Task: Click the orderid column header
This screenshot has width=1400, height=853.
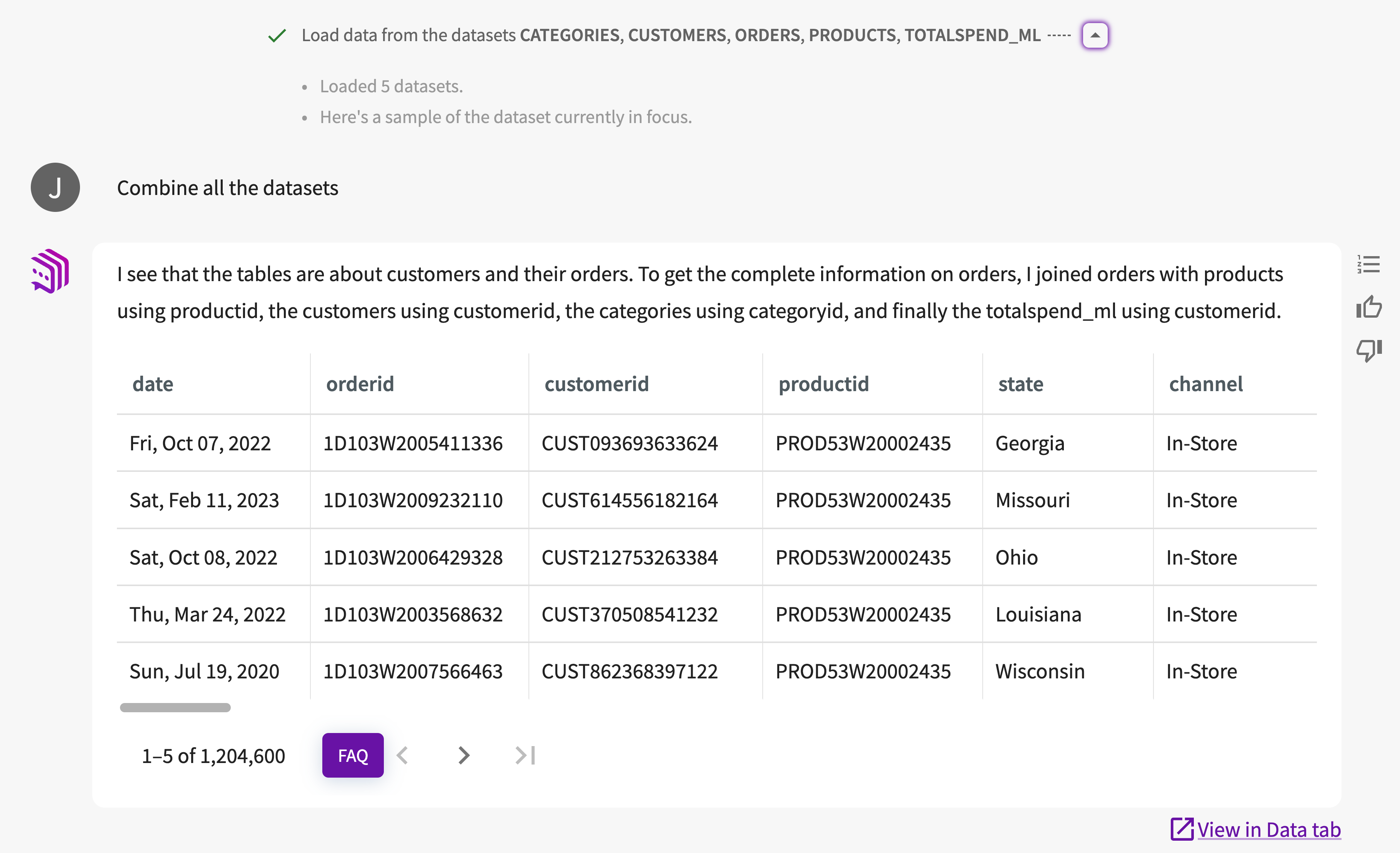Action: point(360,384)
